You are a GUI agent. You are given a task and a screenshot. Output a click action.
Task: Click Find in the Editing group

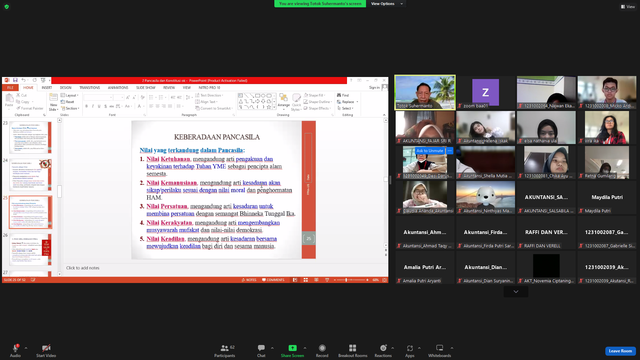(x=343, y=95)
